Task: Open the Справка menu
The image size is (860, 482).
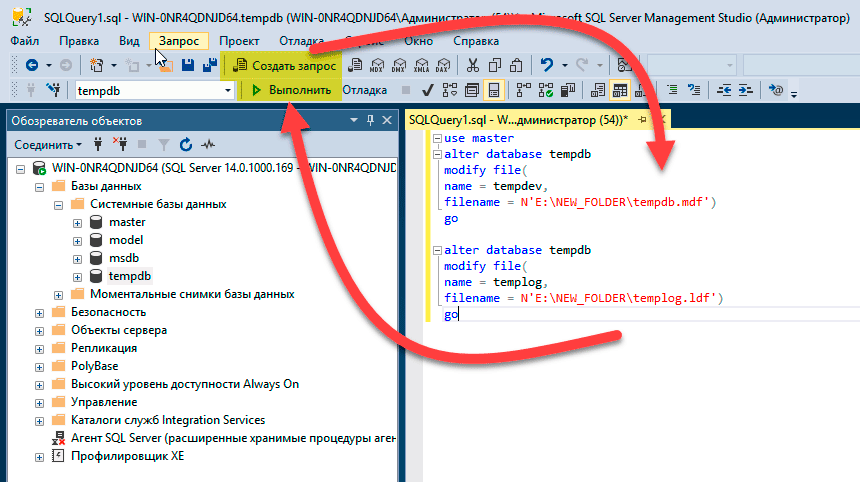Action: (x=476, y=41)
